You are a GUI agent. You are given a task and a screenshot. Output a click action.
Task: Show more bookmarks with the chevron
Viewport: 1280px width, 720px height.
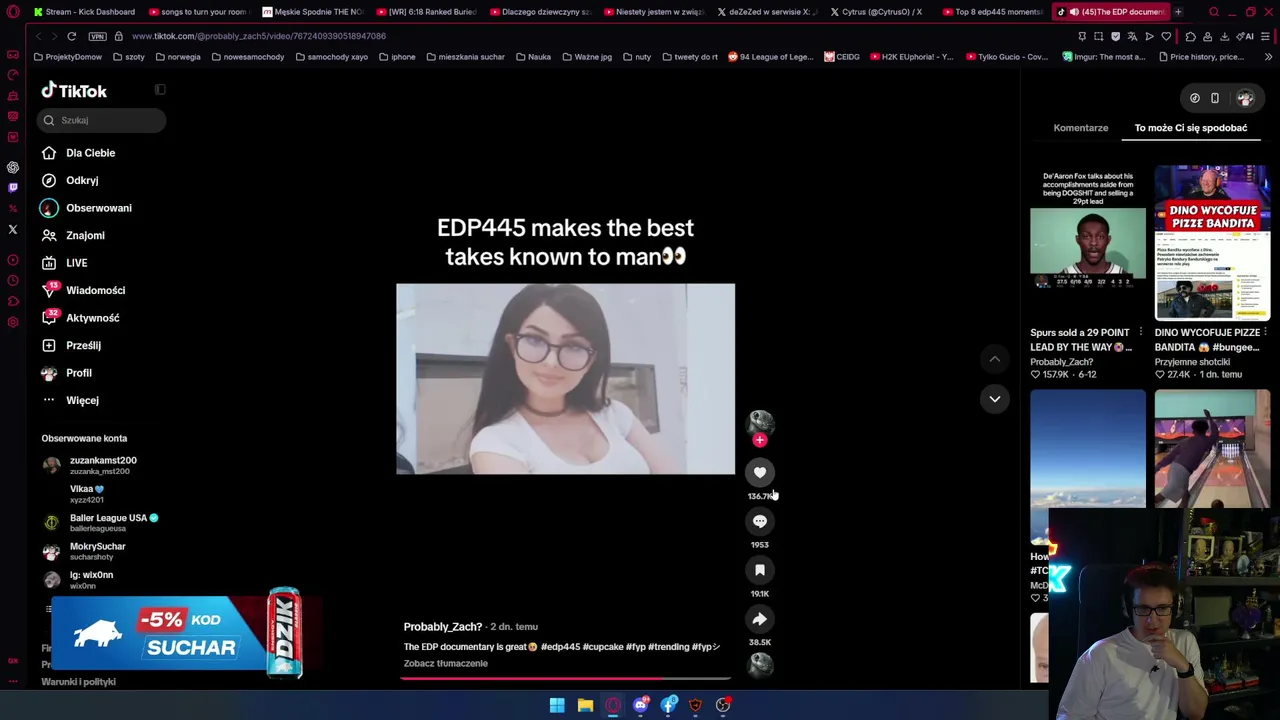point(1268,57)
